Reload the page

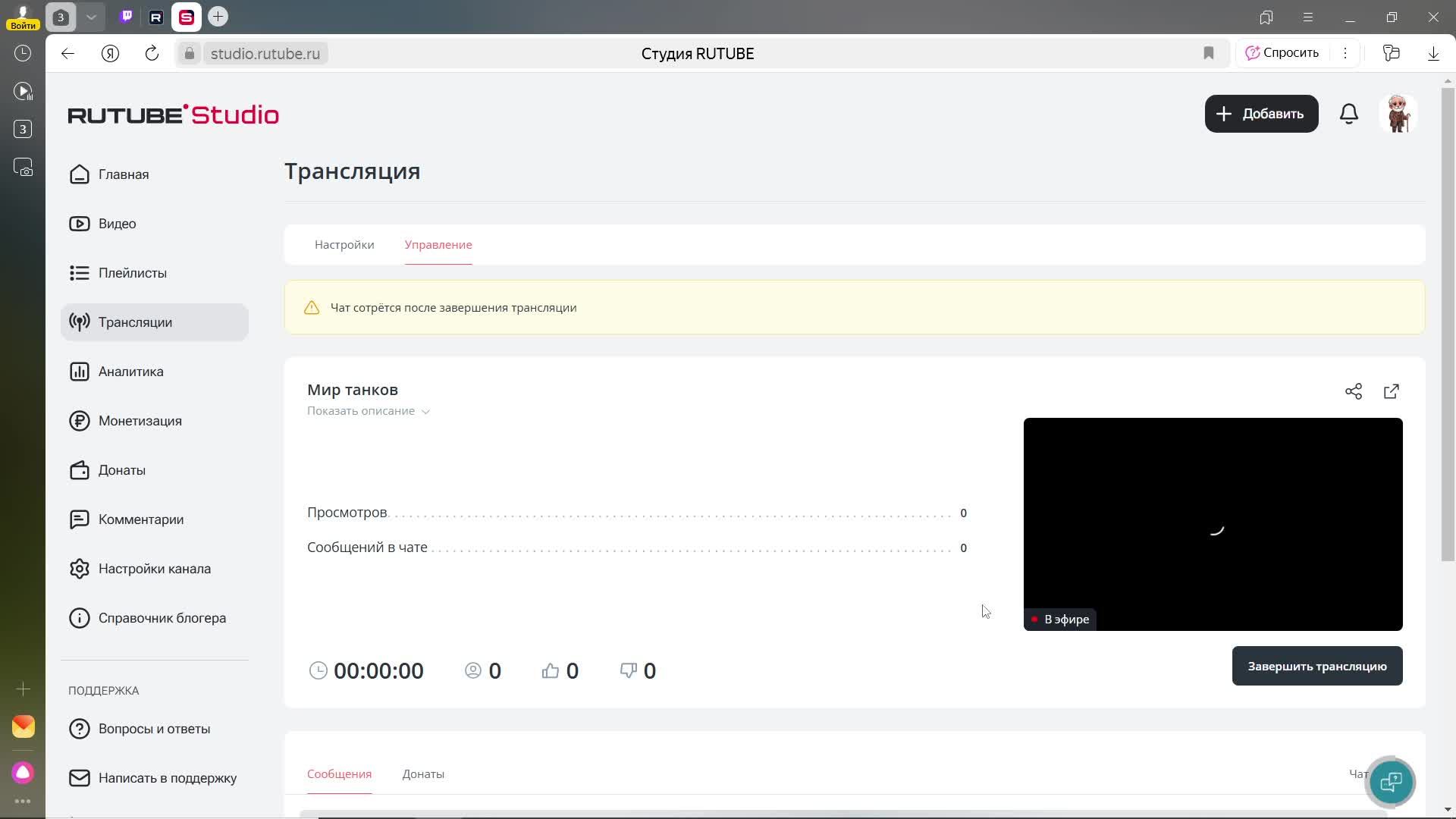152,53
